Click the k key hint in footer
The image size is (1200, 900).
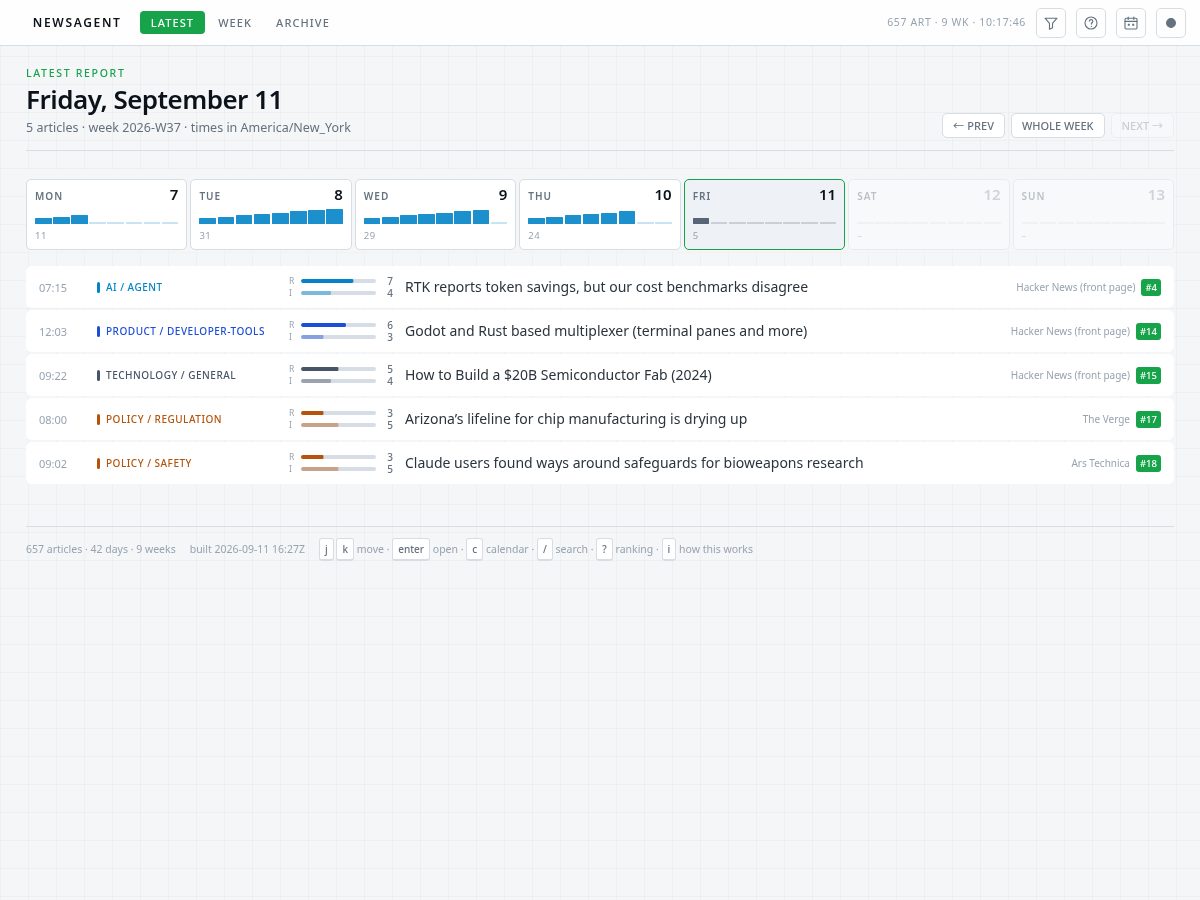tap(345, 549)
